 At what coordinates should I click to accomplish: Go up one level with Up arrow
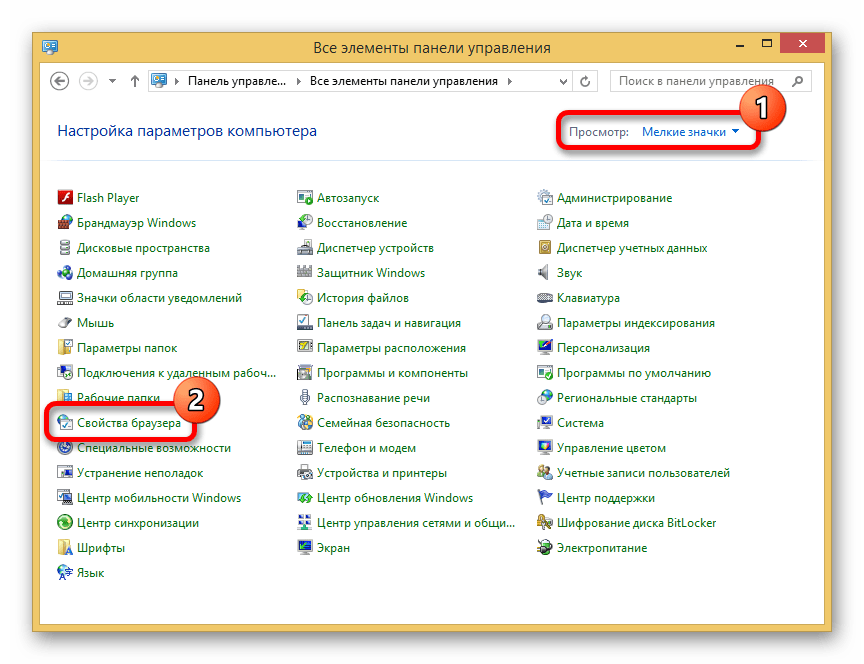[x=134, y=81]
